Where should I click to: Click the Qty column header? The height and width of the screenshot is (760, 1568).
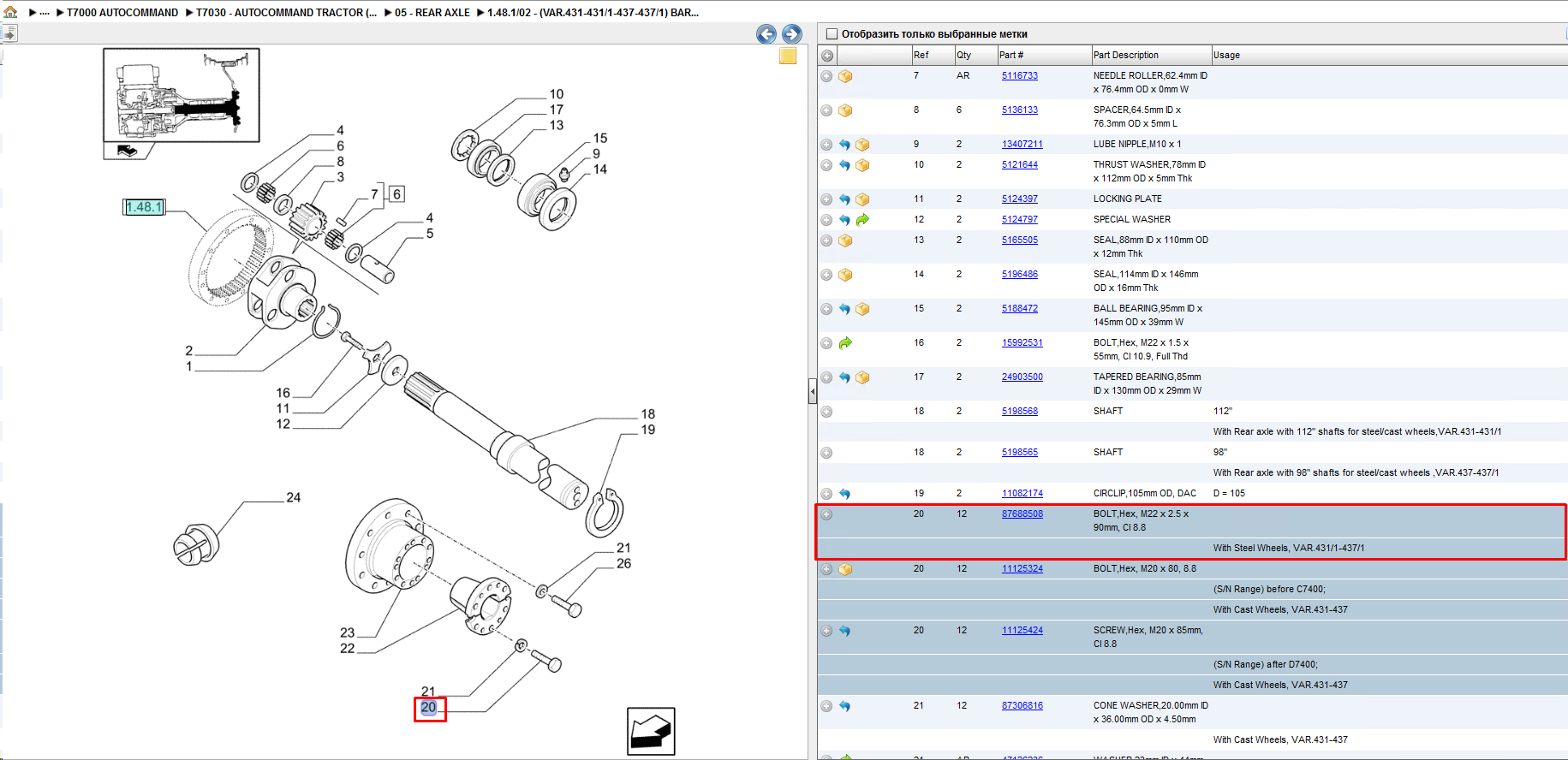976,56
